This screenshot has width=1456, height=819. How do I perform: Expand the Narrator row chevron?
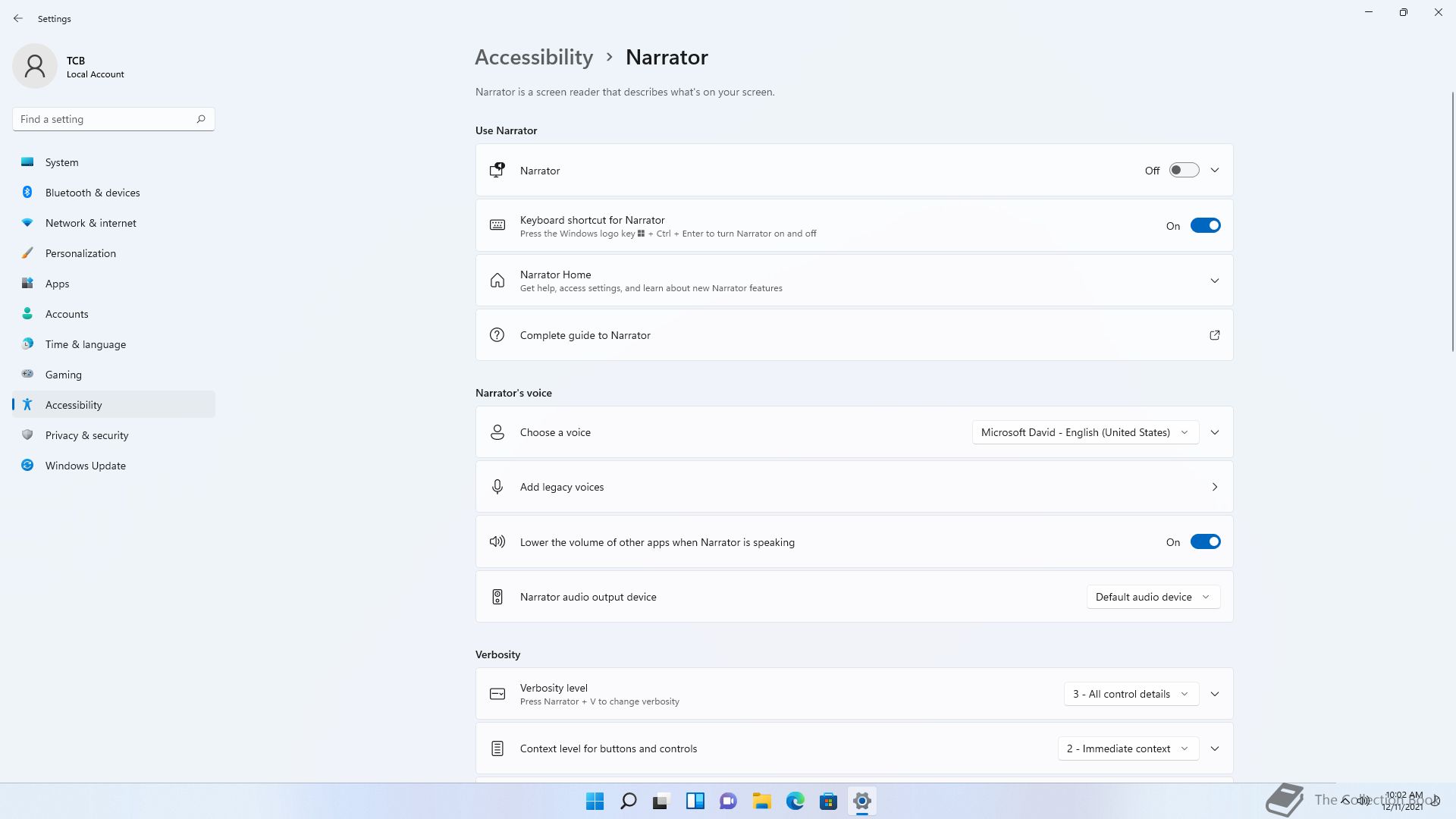[x=1214, y=171]
